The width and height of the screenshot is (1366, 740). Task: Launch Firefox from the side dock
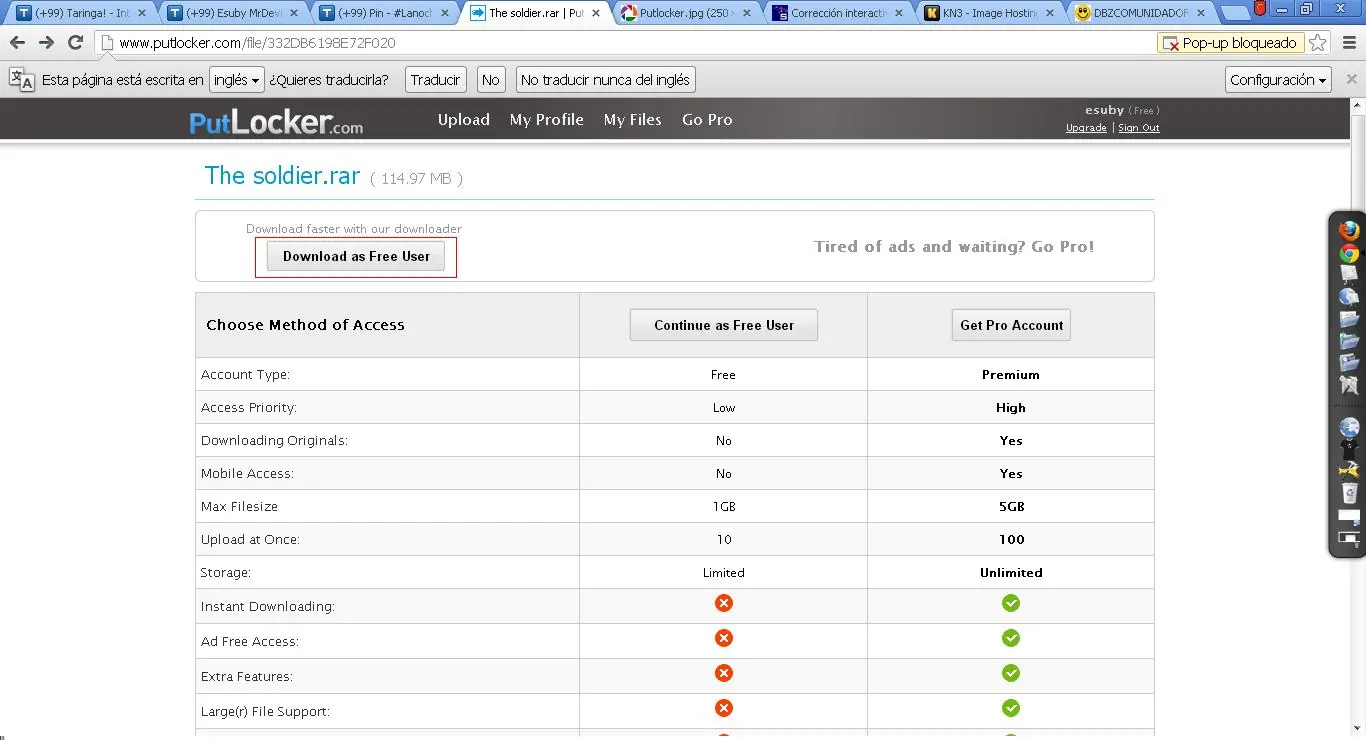coord(1349,231)
